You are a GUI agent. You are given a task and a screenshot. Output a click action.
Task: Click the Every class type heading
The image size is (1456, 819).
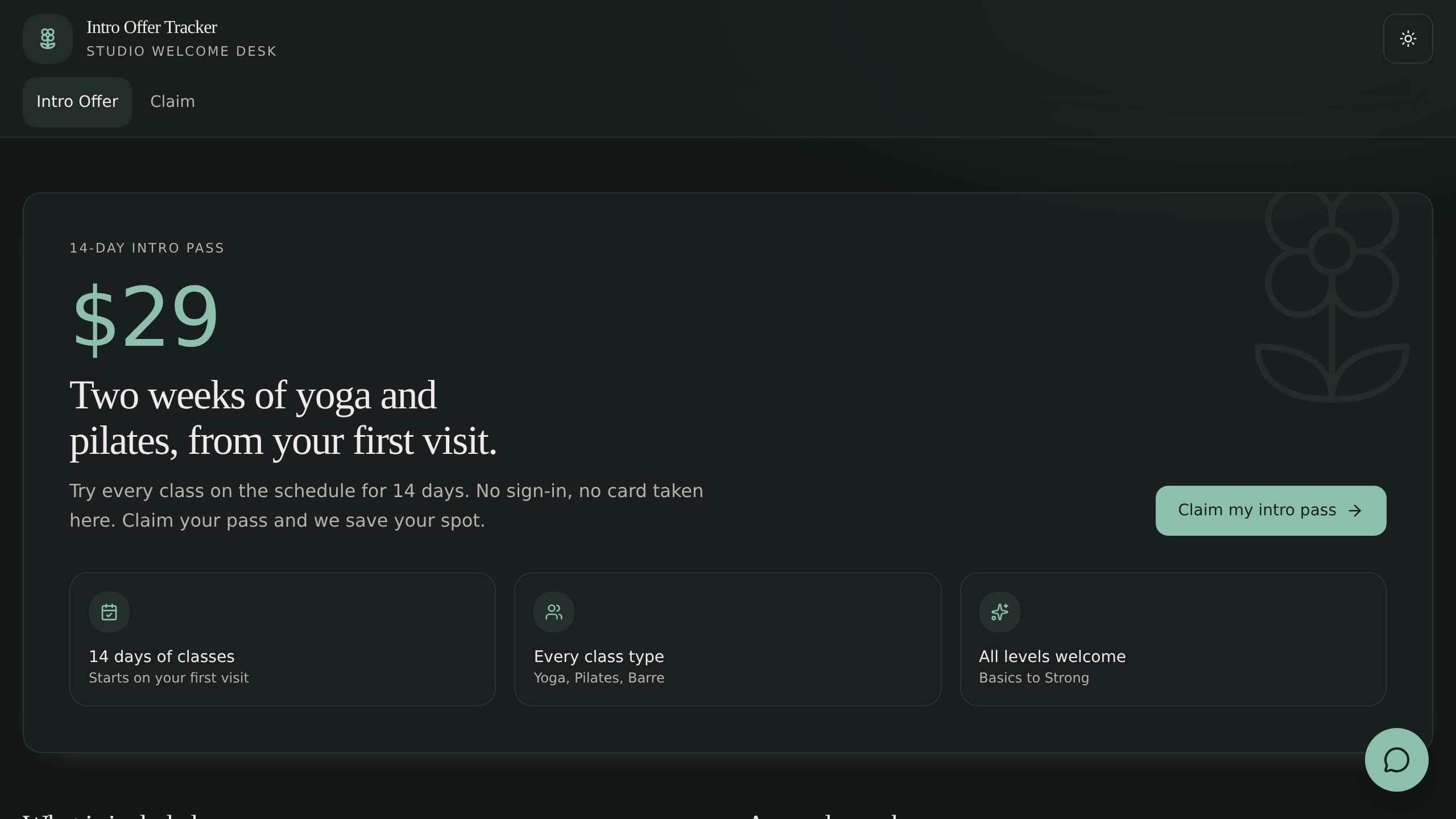599,656
